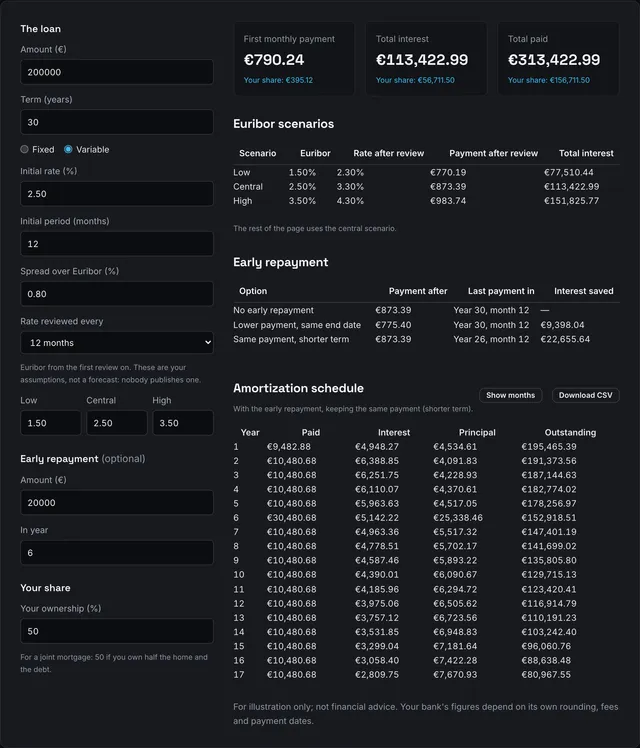Click the loan Amount field showing 200000
This screenshot has height=748, width=640.
point(117,72)
